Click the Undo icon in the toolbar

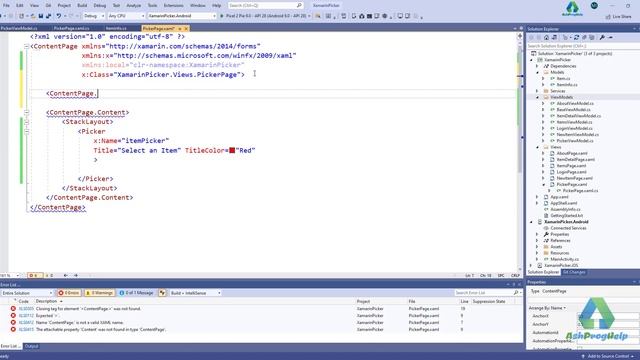(x=59, y=16)
